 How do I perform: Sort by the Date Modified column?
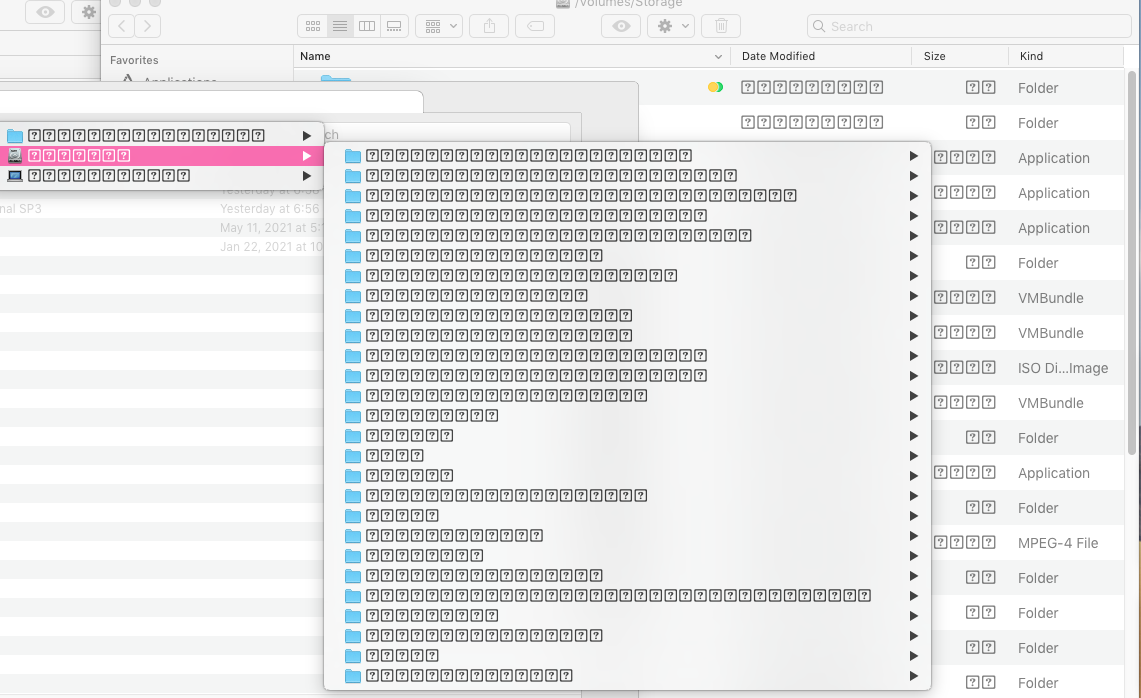[821, 56]
